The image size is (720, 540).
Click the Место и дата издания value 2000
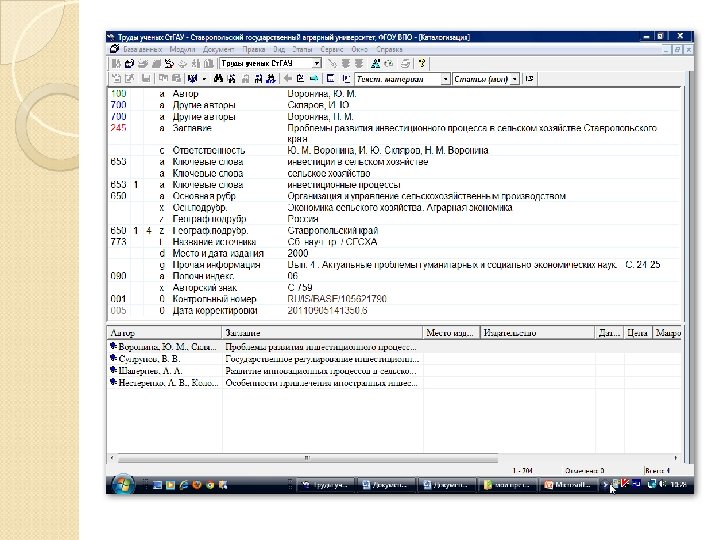pyautogui.click(x=298, y=253)
